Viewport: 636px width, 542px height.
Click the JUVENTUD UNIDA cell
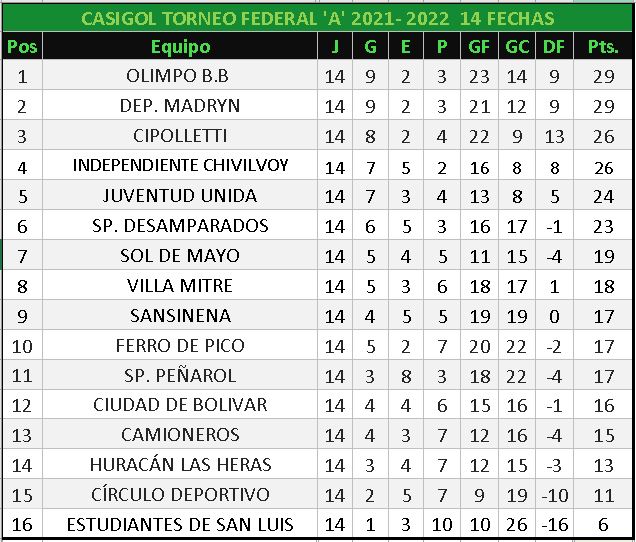(x=180, y=196)
